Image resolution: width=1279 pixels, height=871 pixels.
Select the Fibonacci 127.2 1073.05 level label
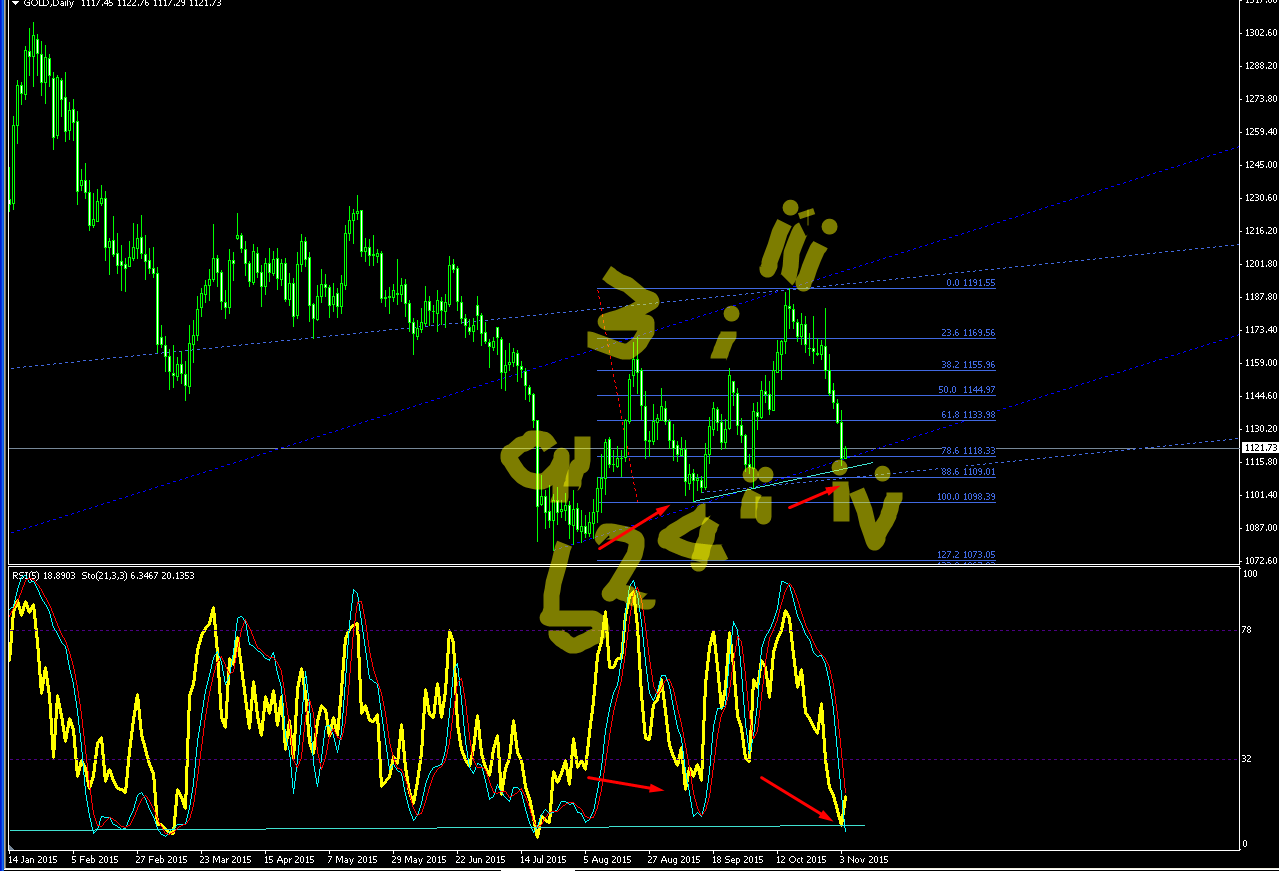(967, 555)
